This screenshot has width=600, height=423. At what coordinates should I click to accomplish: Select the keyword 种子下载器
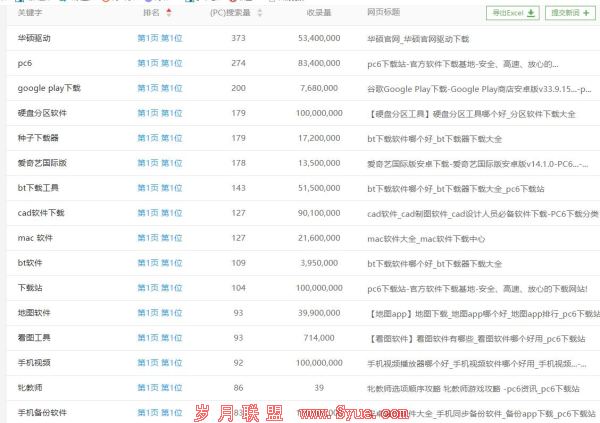(38, 138)
